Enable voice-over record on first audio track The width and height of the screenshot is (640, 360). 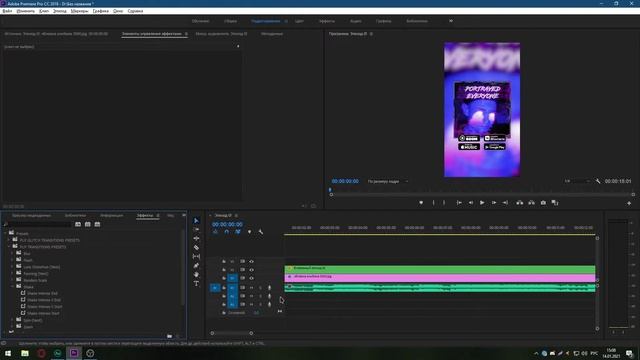pos(269,288)
